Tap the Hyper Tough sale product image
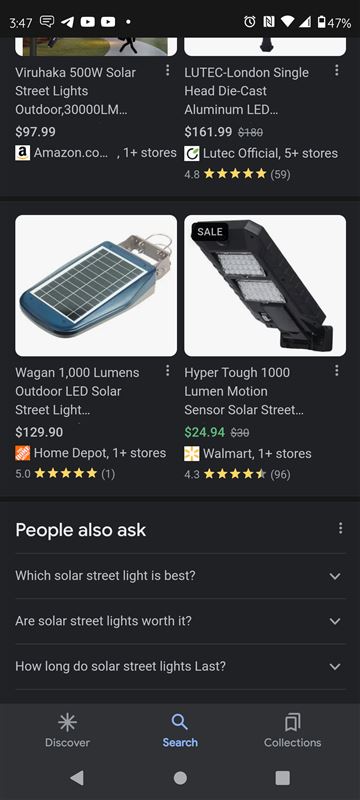Image resolution: width=360 pixels, height=800 pixels. coord(265,285)
